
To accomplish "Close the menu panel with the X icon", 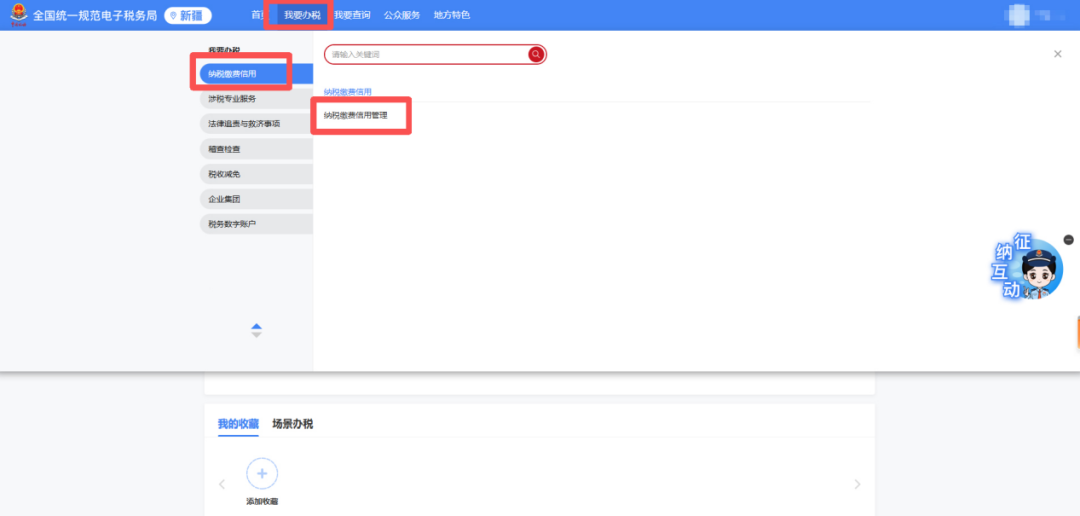I will (x=1057, y=54).
